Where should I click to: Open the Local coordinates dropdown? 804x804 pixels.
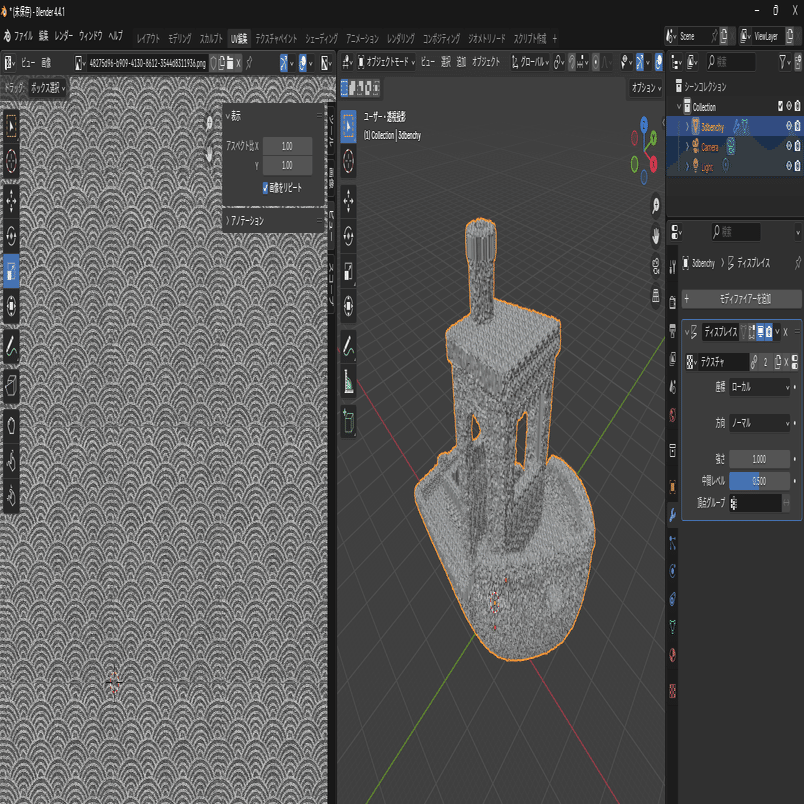[760, 387]
